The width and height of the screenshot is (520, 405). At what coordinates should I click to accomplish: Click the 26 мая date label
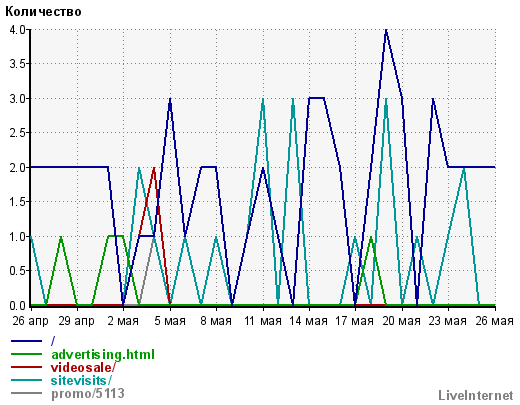click(494, 321)
